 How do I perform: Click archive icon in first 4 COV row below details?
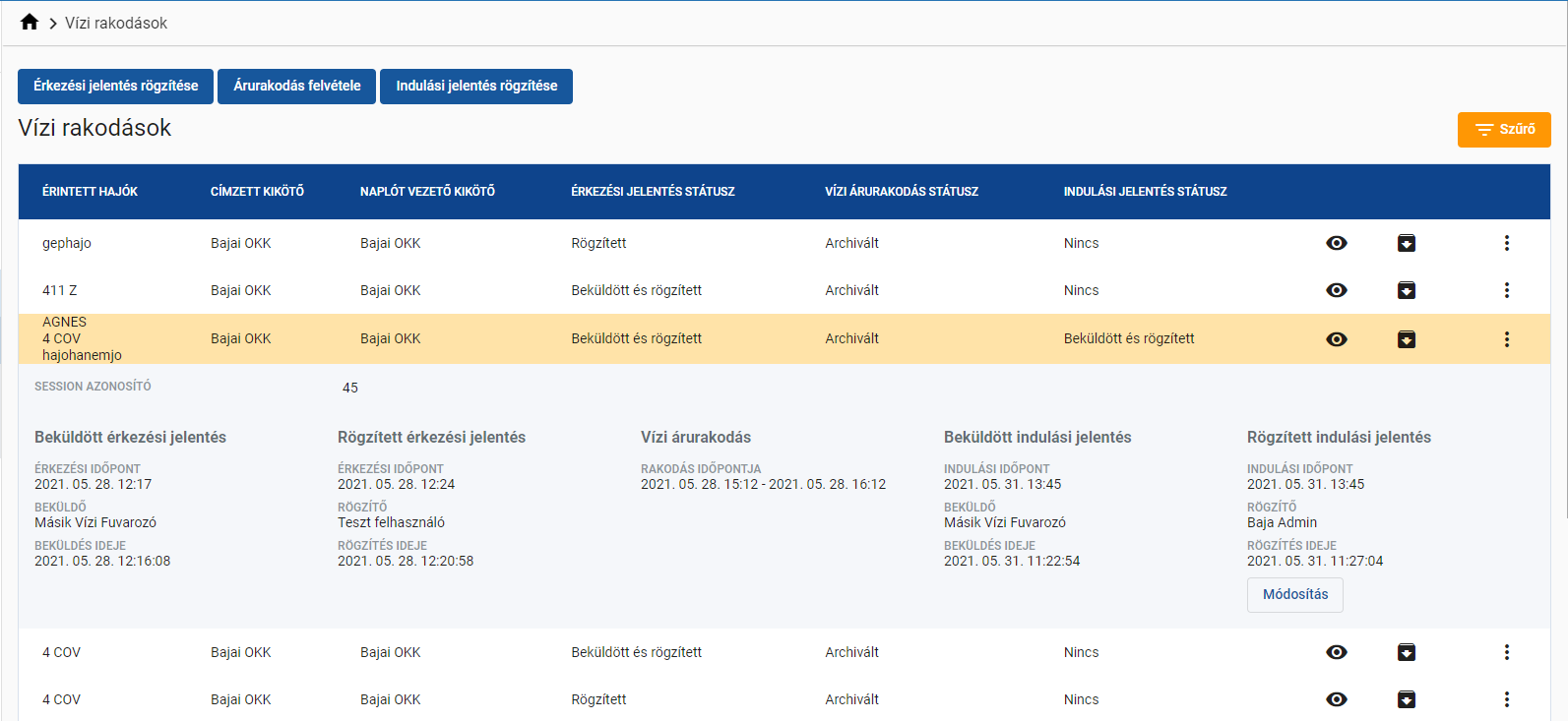[1407, 652]
